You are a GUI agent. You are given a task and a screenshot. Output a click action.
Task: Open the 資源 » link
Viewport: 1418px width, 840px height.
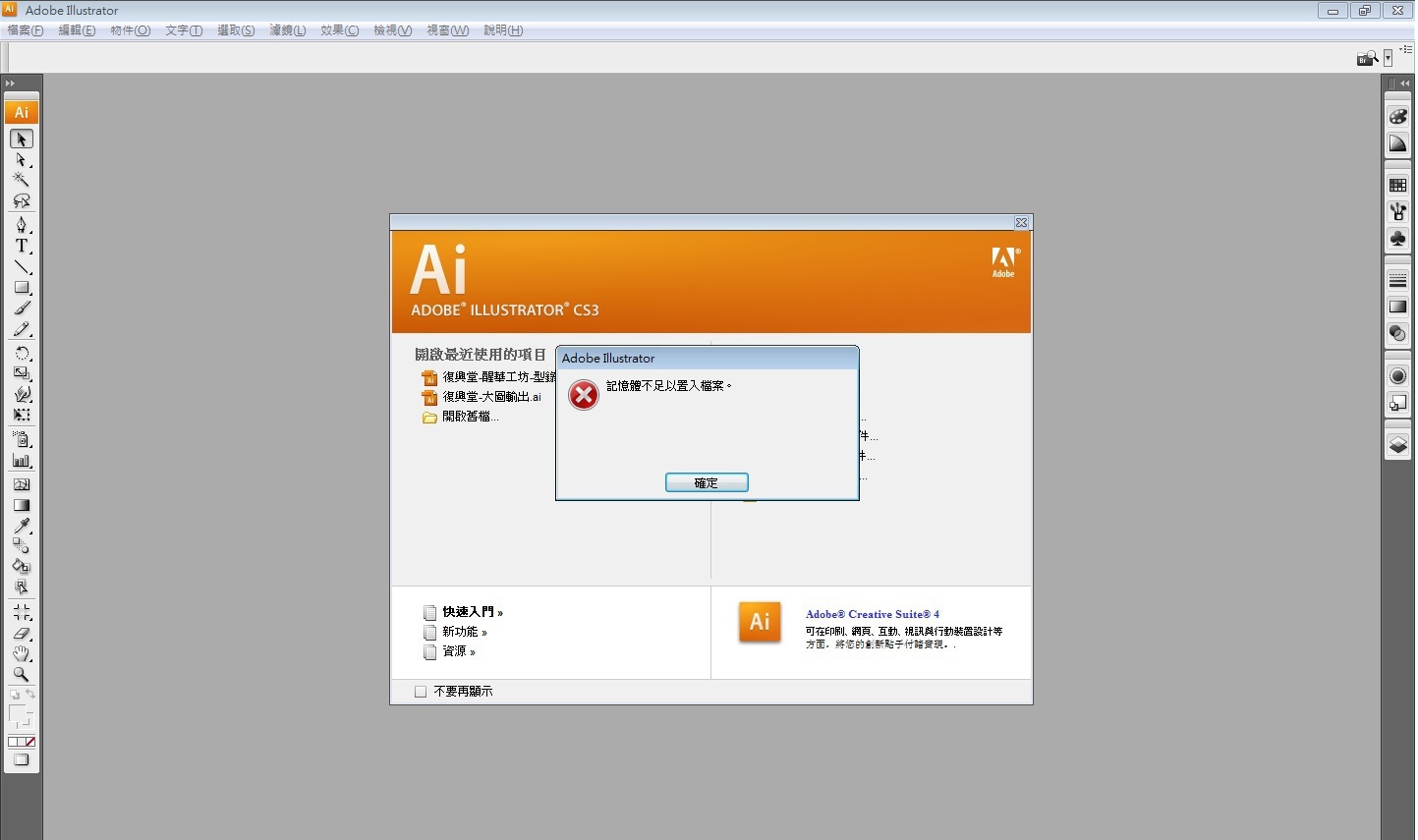pyautogui.click(x=459, y=651)
